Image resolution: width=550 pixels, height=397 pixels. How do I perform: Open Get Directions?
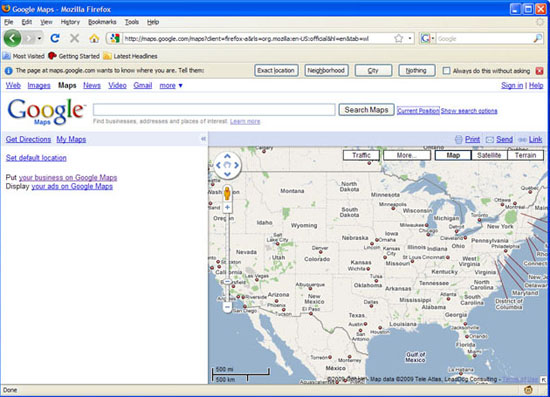(x=28, y=140)
